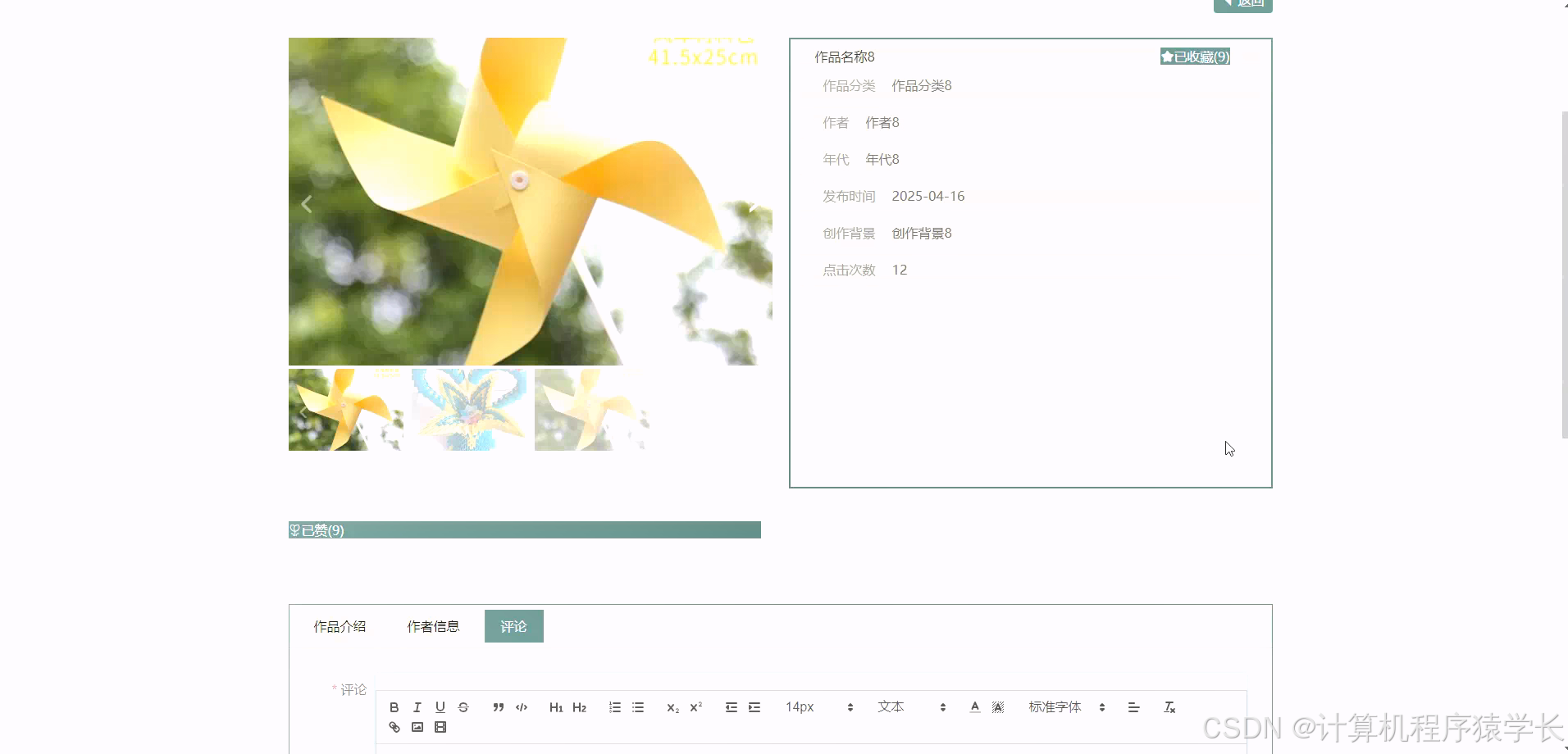Click the click count value 12
The image size is (1568, 754).
coord(900,270)
